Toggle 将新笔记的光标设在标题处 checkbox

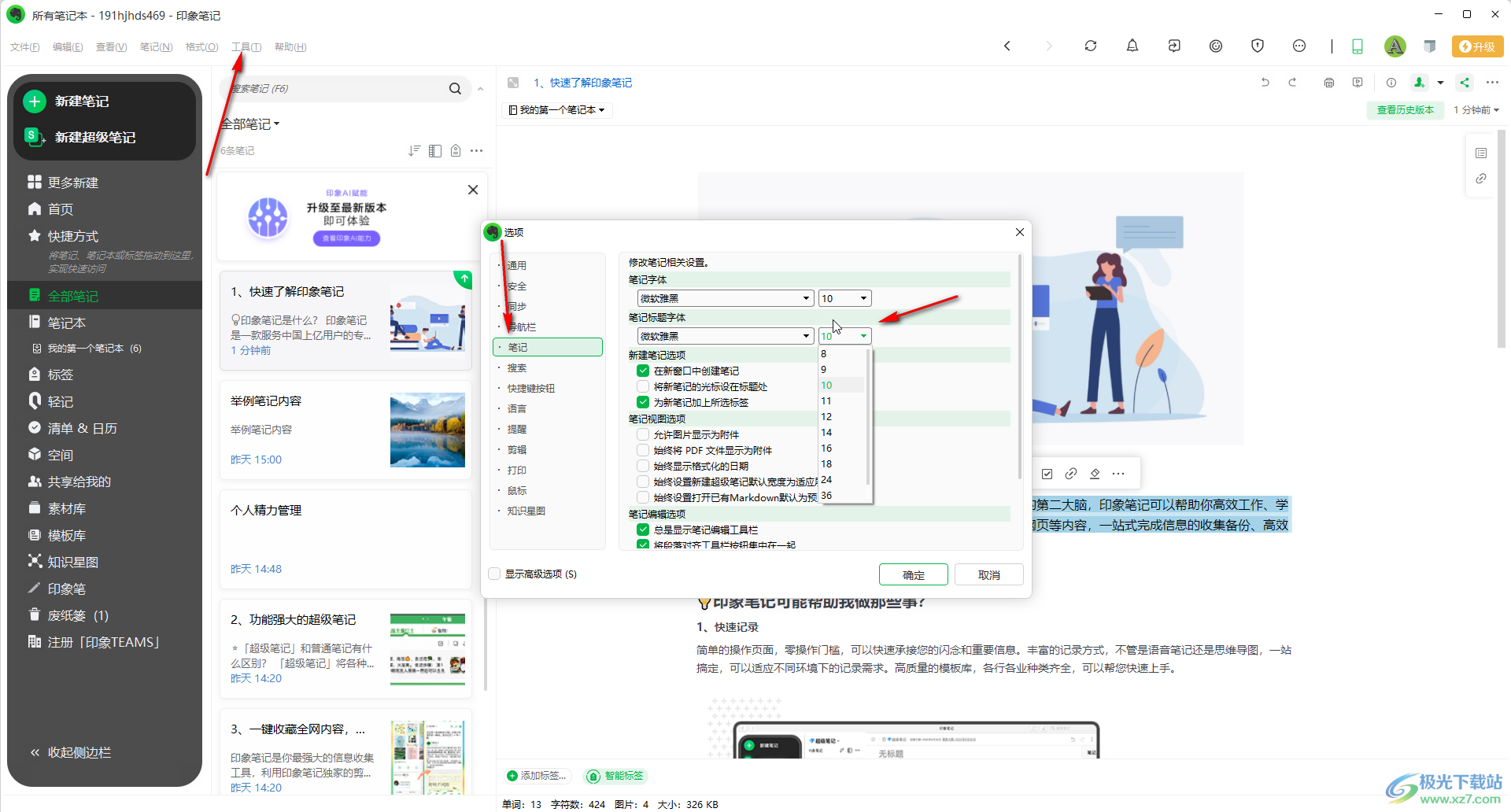click(643, 386)
